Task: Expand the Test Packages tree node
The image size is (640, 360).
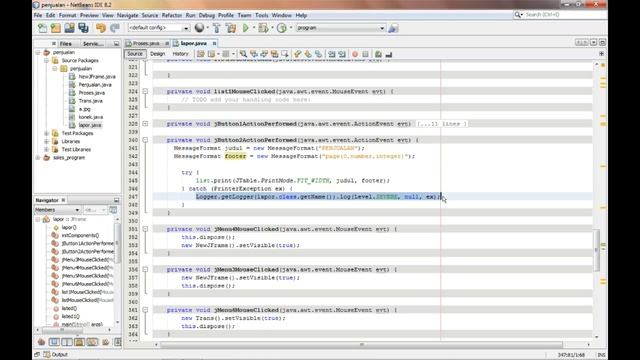Action: click(47, 133)
